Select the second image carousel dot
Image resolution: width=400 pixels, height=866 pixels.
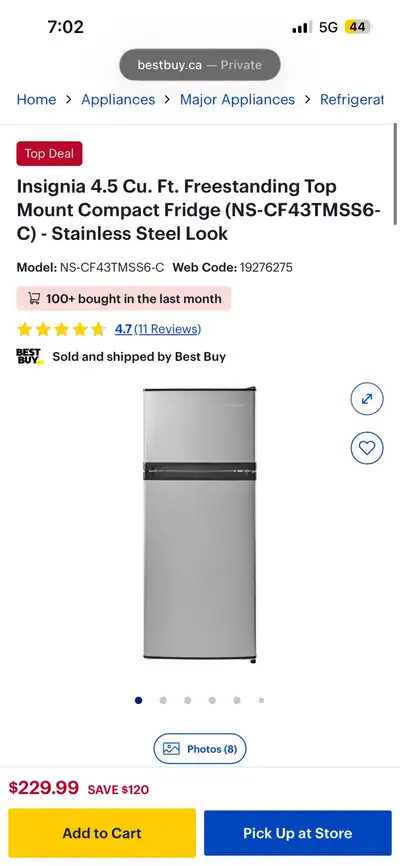tap(163, 700)
